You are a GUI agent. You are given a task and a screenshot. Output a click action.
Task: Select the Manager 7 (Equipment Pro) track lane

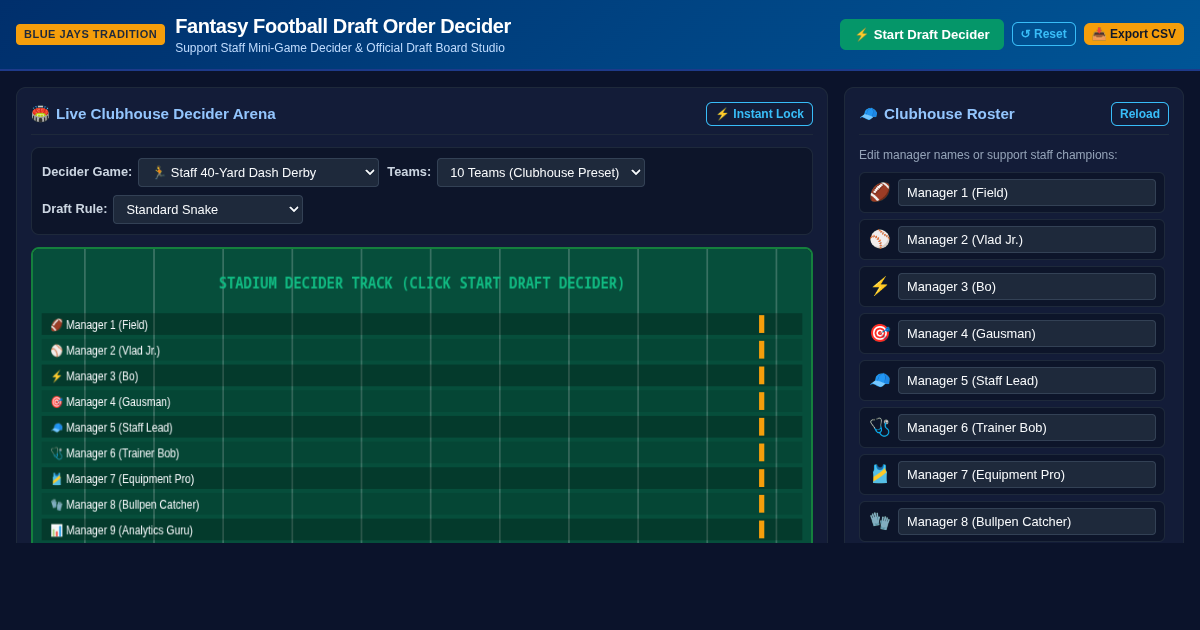[422, 478]
